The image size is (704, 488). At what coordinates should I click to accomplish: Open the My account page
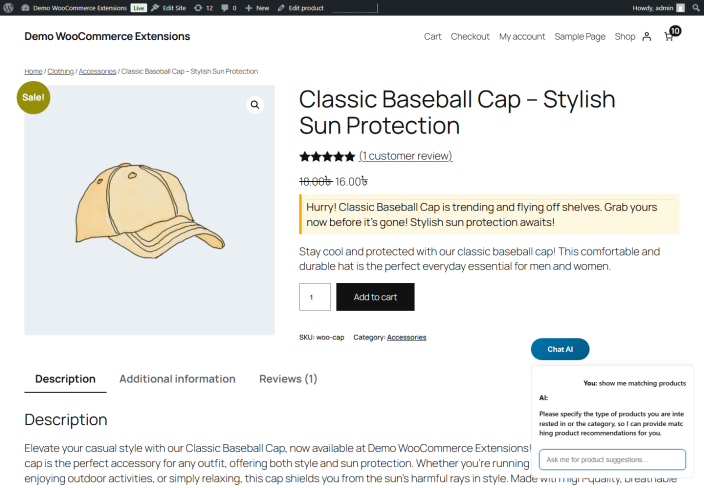522,36
